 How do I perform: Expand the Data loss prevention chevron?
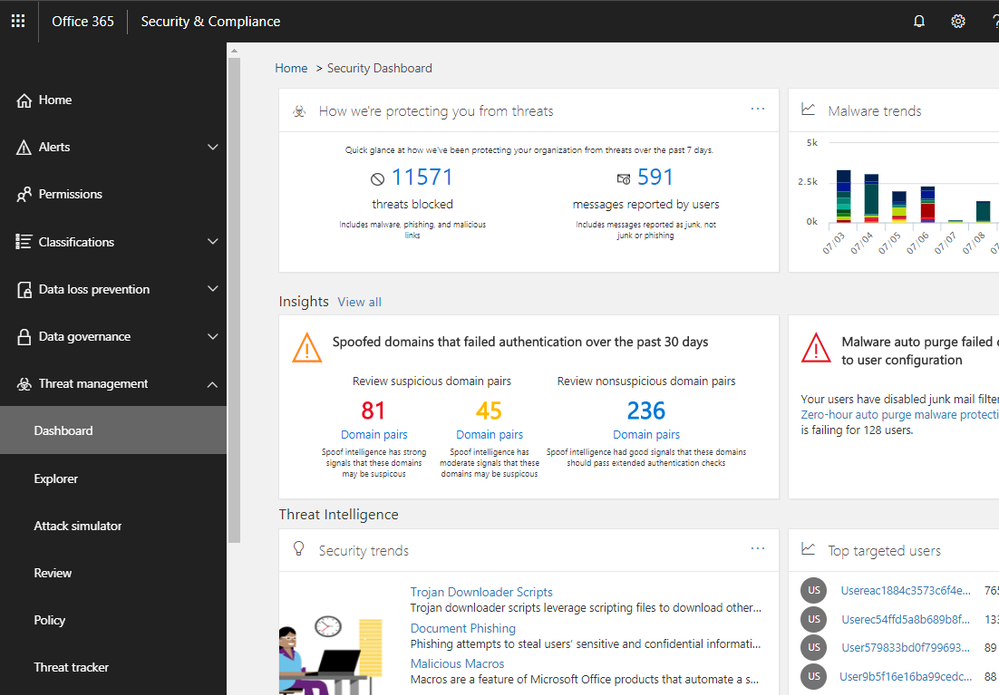212,289
